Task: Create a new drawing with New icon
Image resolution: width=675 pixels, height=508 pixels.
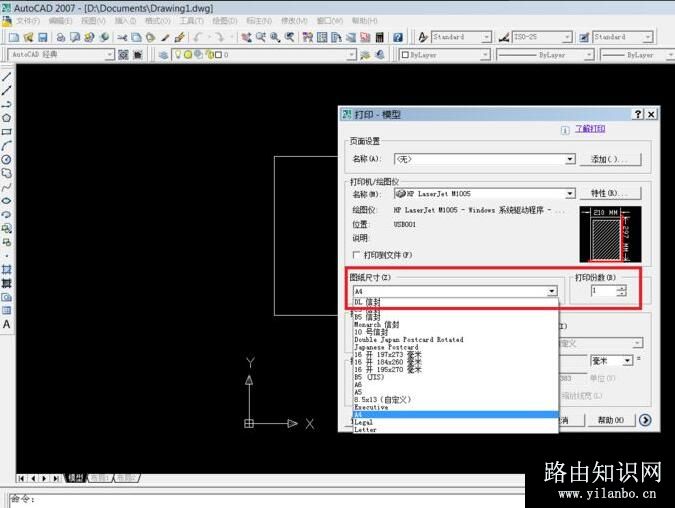Action: [x=14, y=37]
